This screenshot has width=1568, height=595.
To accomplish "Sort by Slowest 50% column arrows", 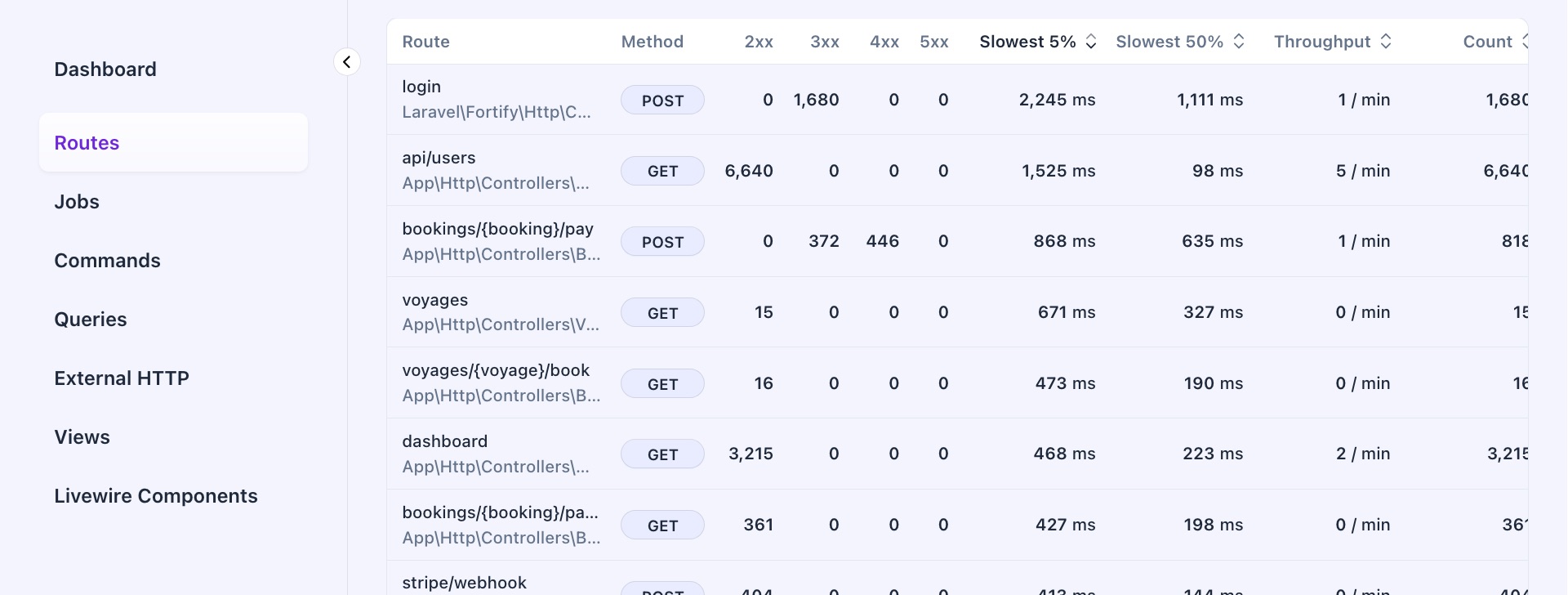I will pyautogui.click(x=1238, y=42).
